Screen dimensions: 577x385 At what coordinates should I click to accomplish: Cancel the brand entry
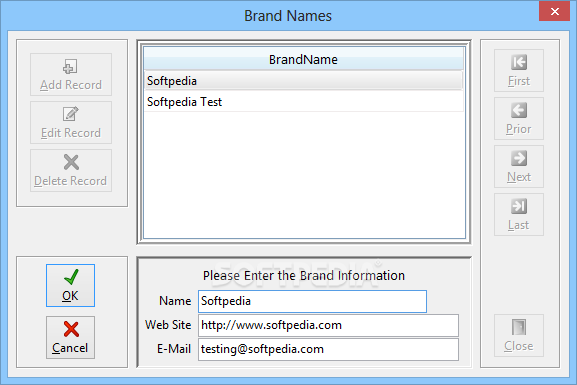click(x=70, y=337)
